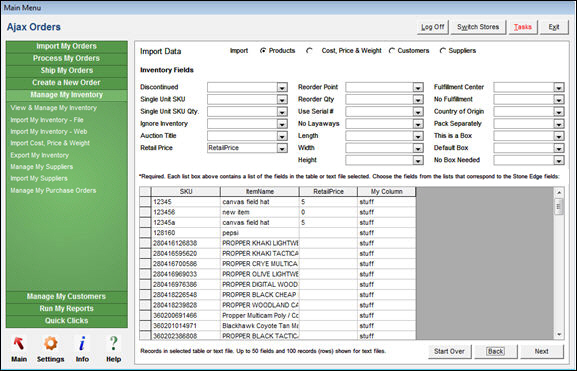Open the Default Box dropdown
Screen dimensions: 577x371
pyautogui.click(x=559, y=148)
